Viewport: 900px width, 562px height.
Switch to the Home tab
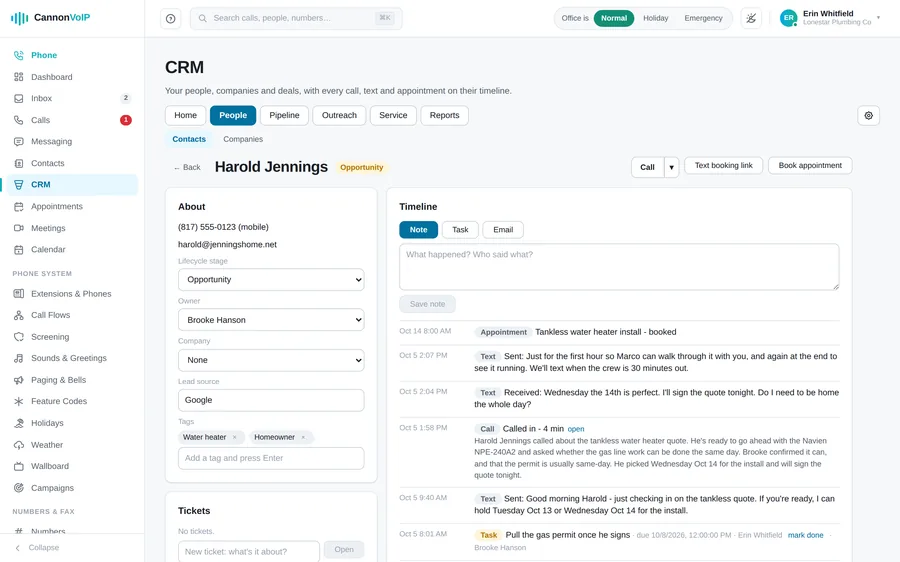pos(185,115)
